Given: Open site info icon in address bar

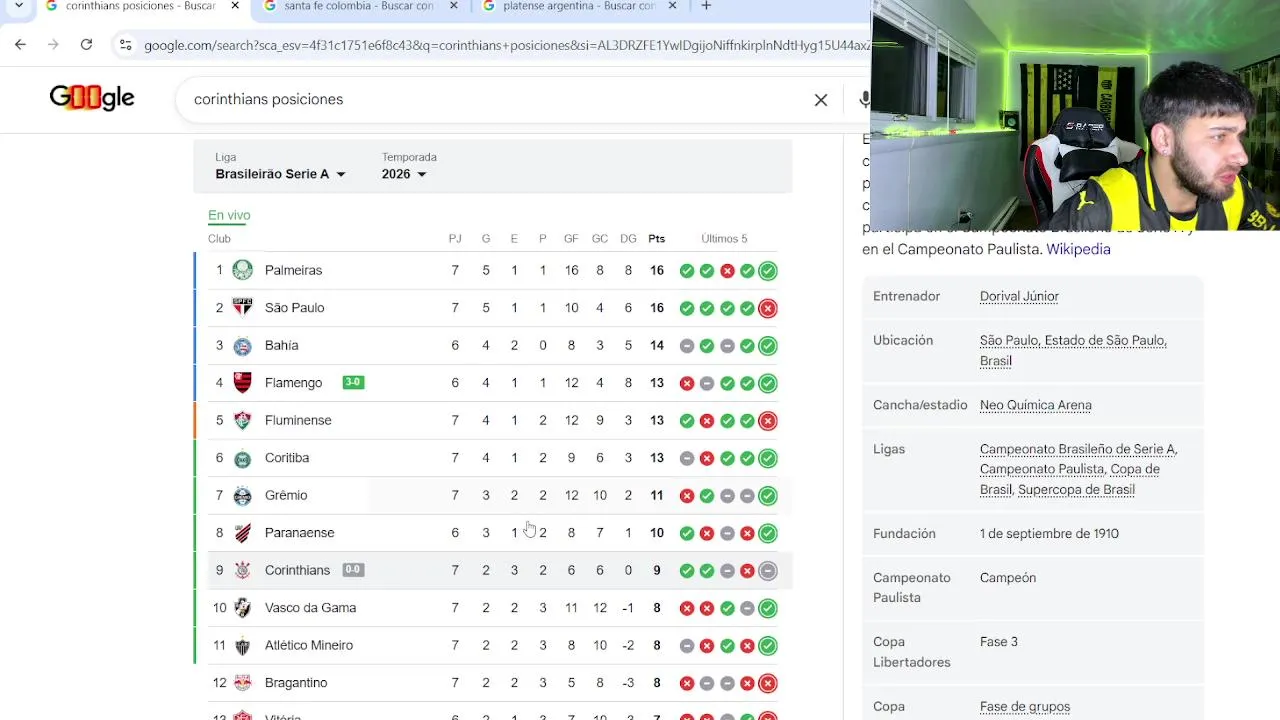Looking at the screenshot, I should (125, 44).
